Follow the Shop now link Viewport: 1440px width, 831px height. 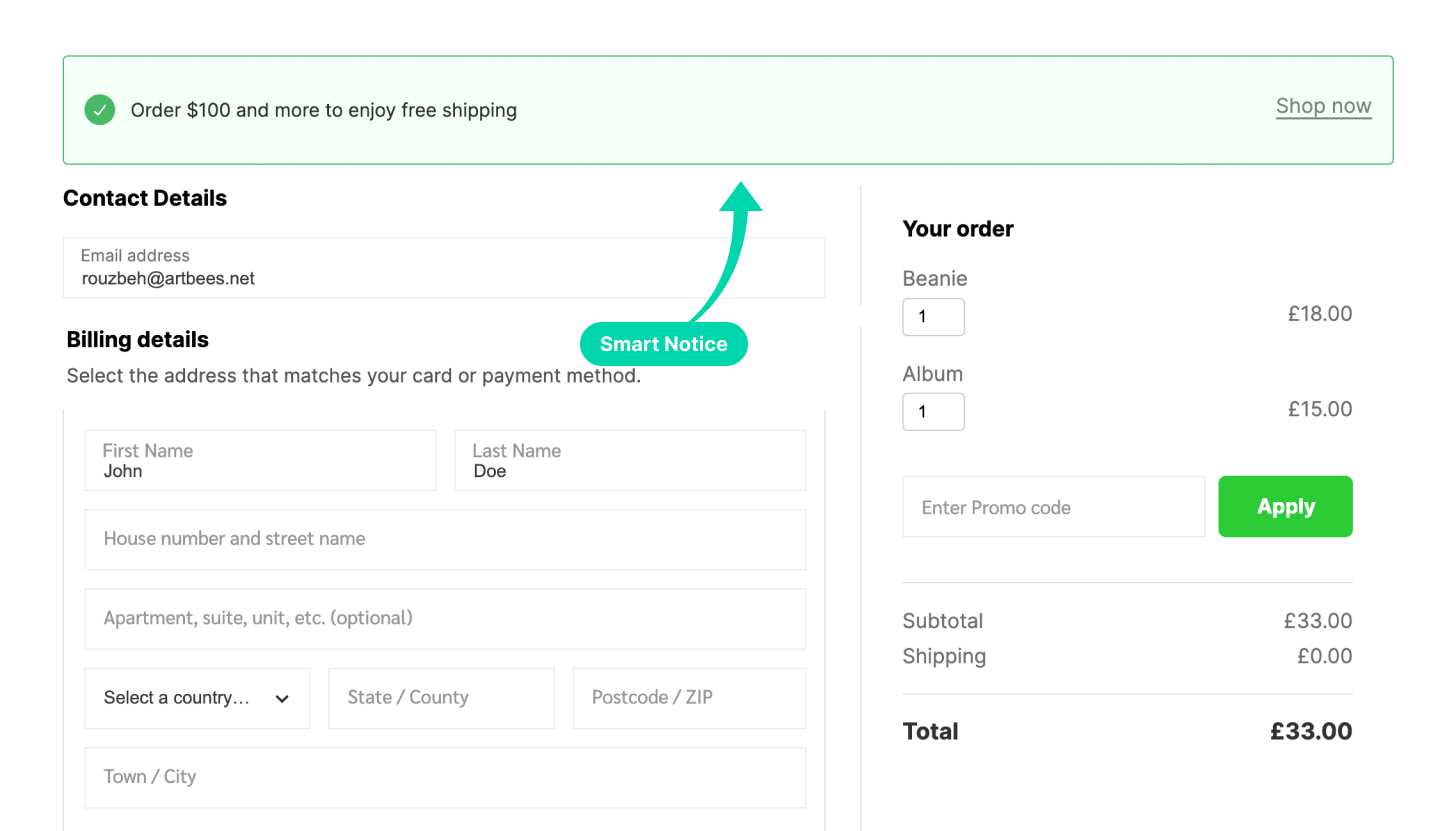tap(1323, 106)
